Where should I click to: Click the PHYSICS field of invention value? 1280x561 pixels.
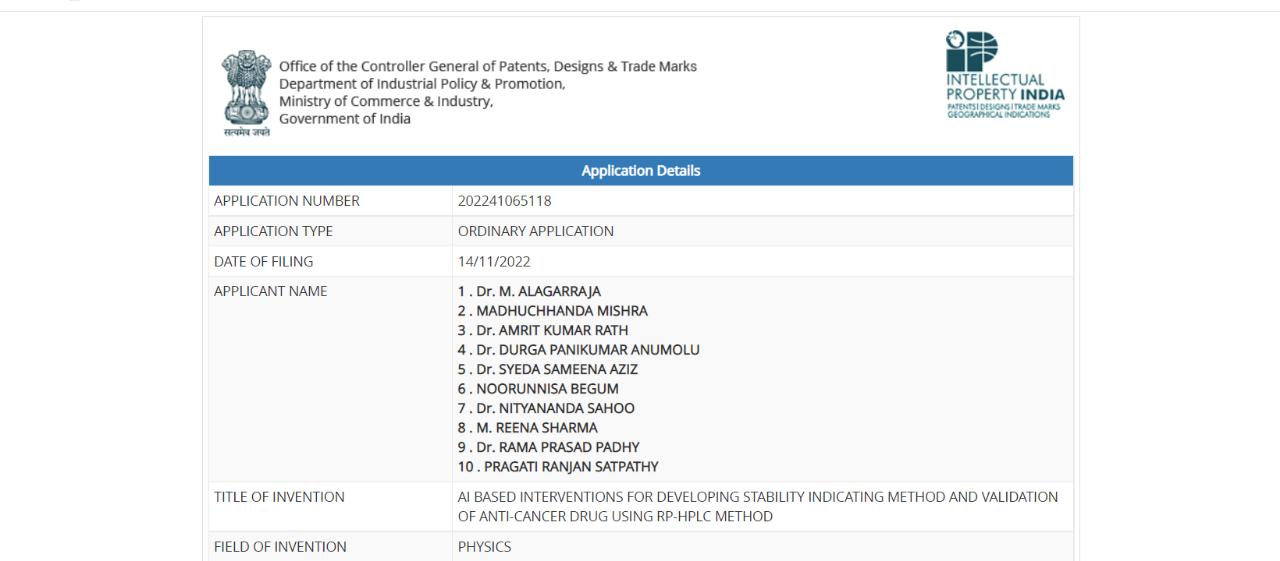tap(484, 547)
